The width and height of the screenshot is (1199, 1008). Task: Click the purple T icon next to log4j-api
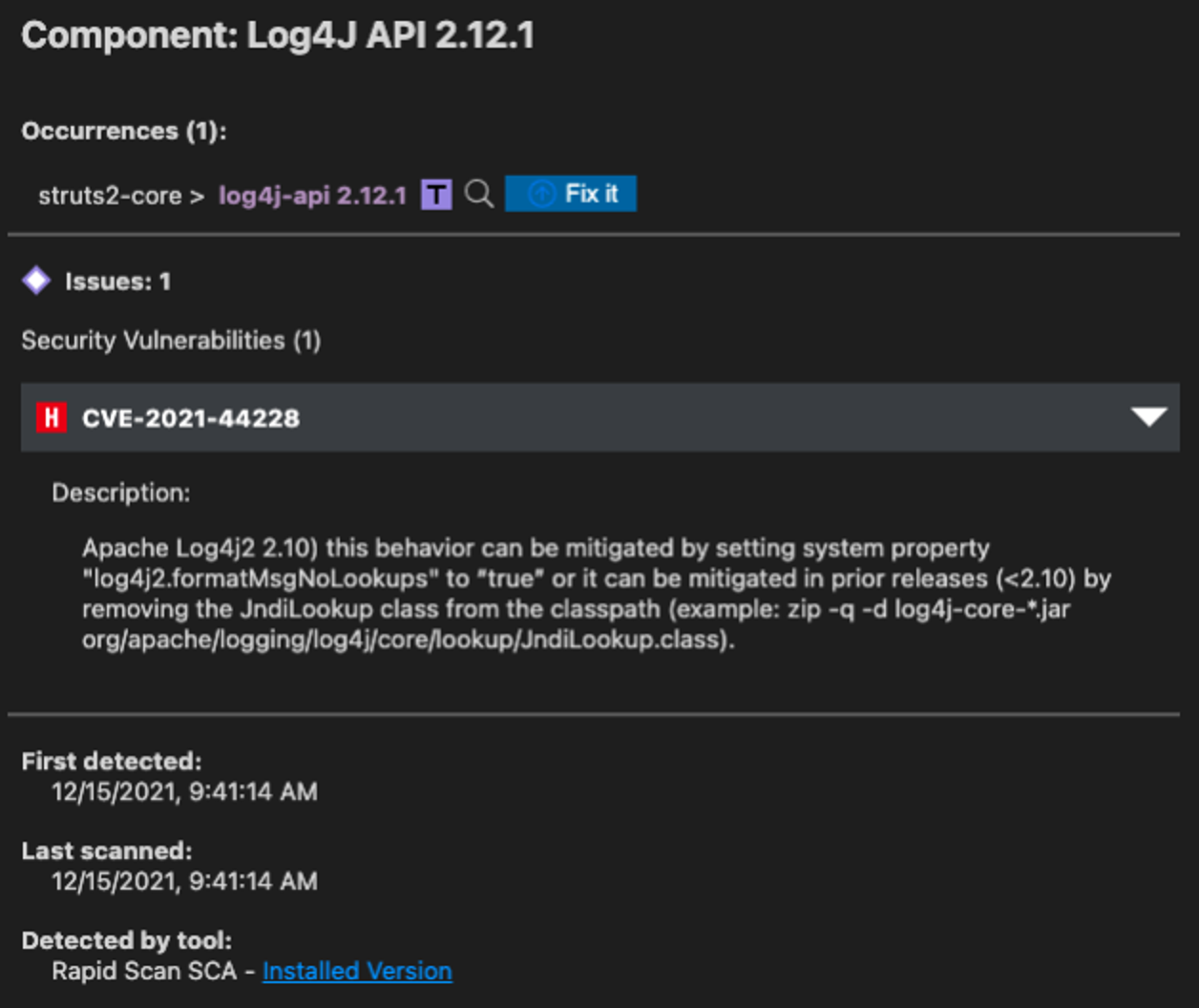438,194
